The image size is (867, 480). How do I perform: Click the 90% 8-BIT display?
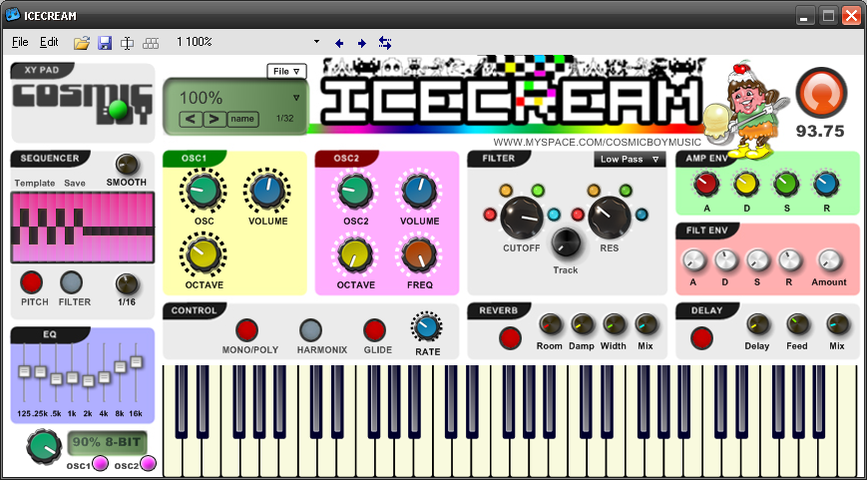pyautogui.click(x=107, y=442)
